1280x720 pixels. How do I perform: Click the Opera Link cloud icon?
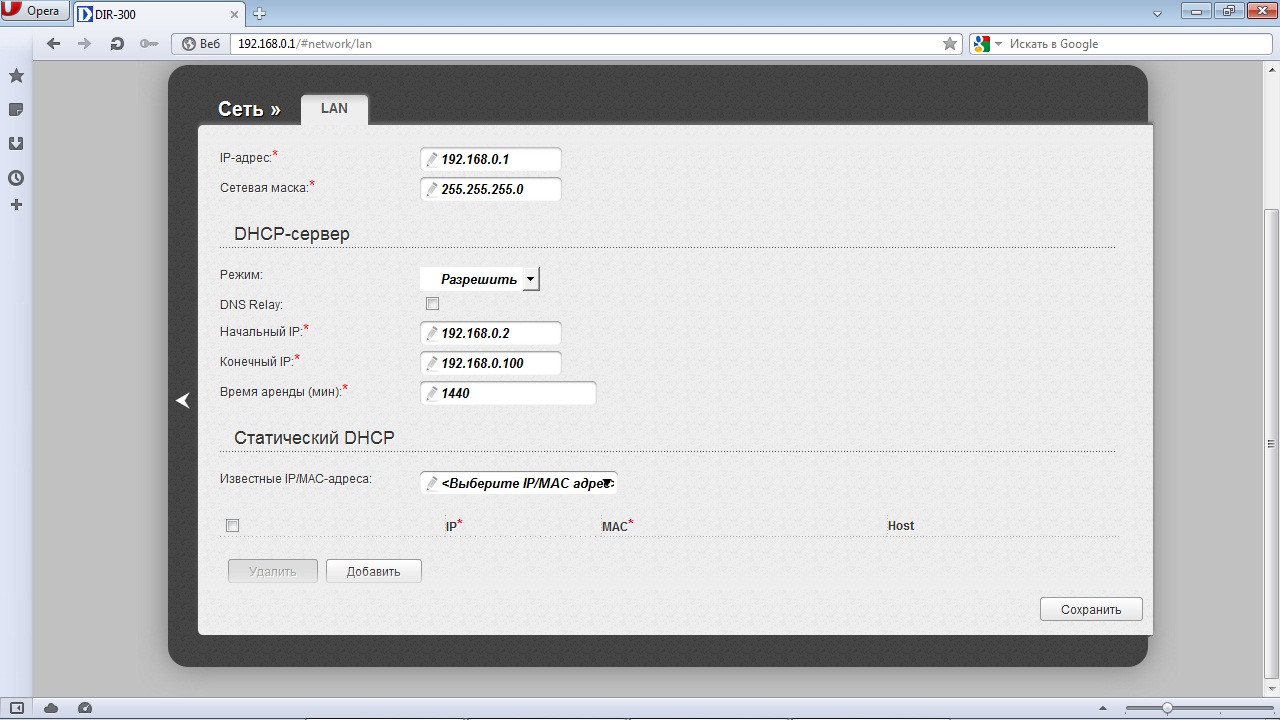[x=51, y=708]
